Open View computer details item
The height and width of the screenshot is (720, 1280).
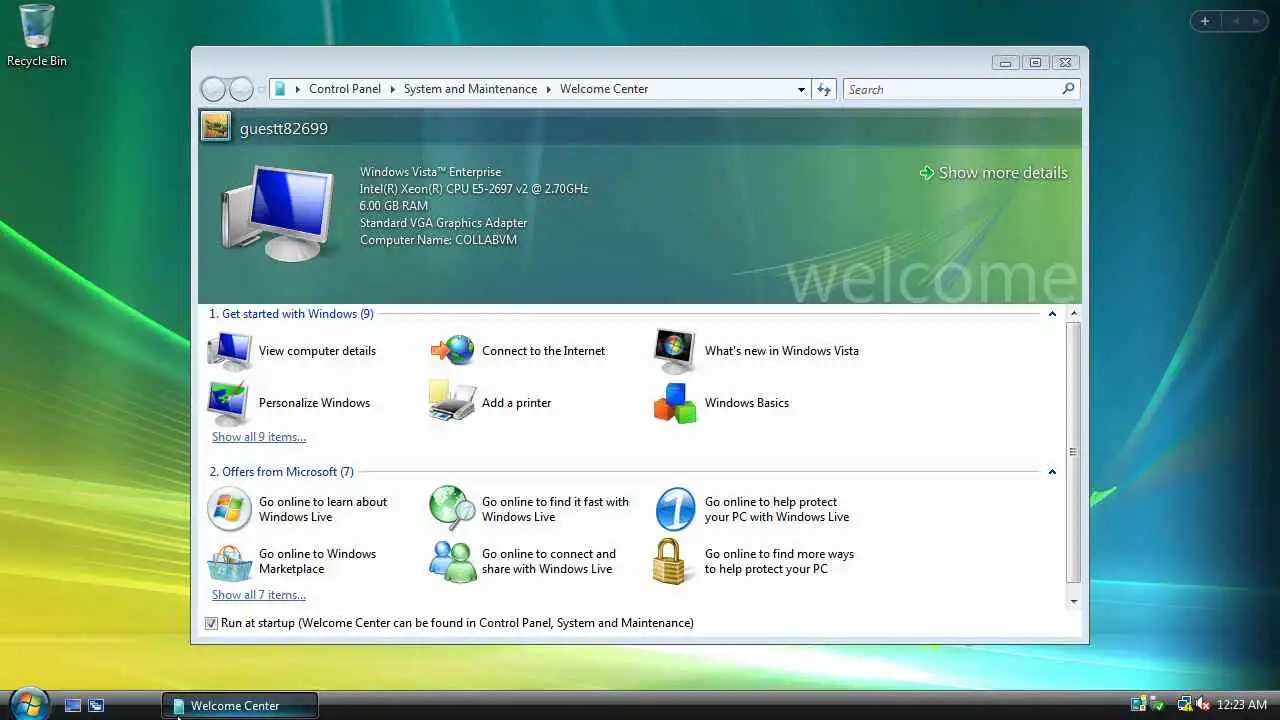pyautogui.click(x=292, y=351)
